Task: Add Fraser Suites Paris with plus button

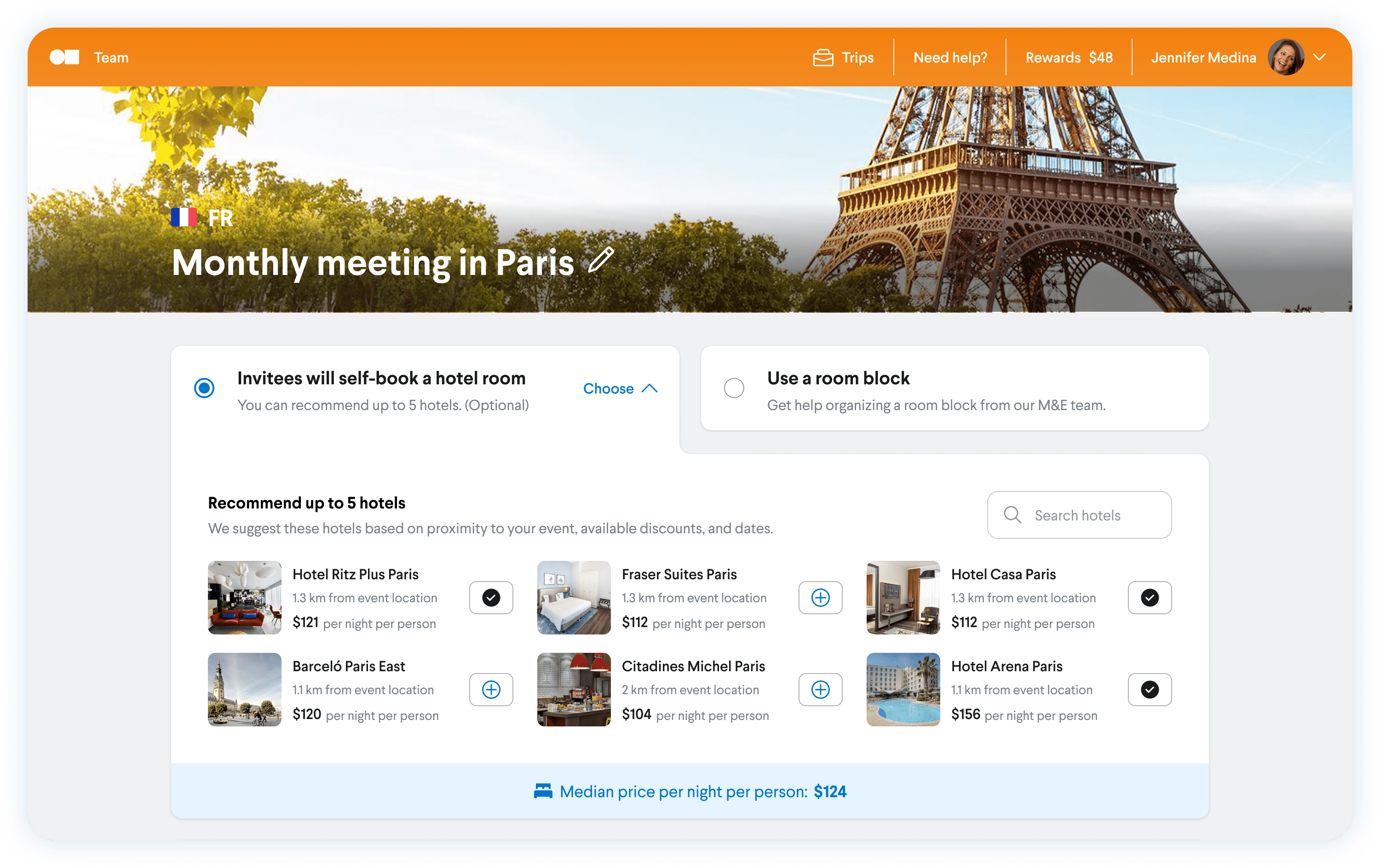Action: [x=820, y=598]
